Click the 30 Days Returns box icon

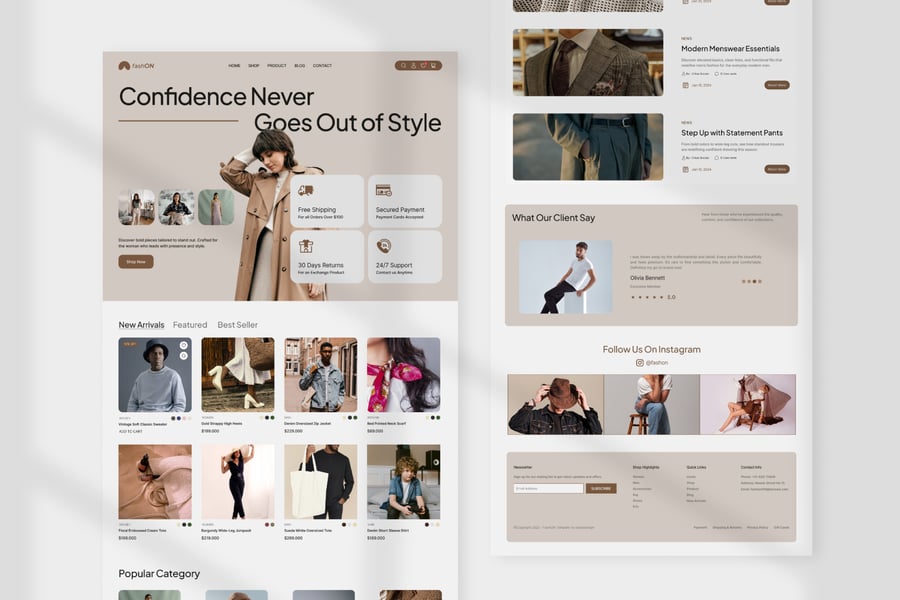click(306, 246)
